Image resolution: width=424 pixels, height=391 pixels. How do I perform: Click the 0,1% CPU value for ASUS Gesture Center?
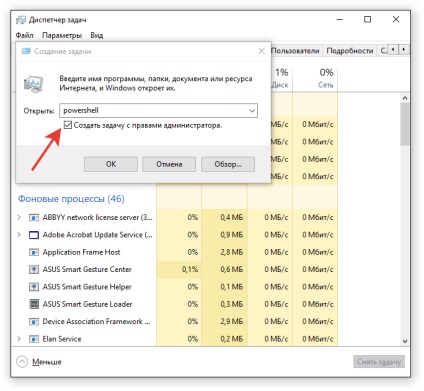[x=190, y=270]
